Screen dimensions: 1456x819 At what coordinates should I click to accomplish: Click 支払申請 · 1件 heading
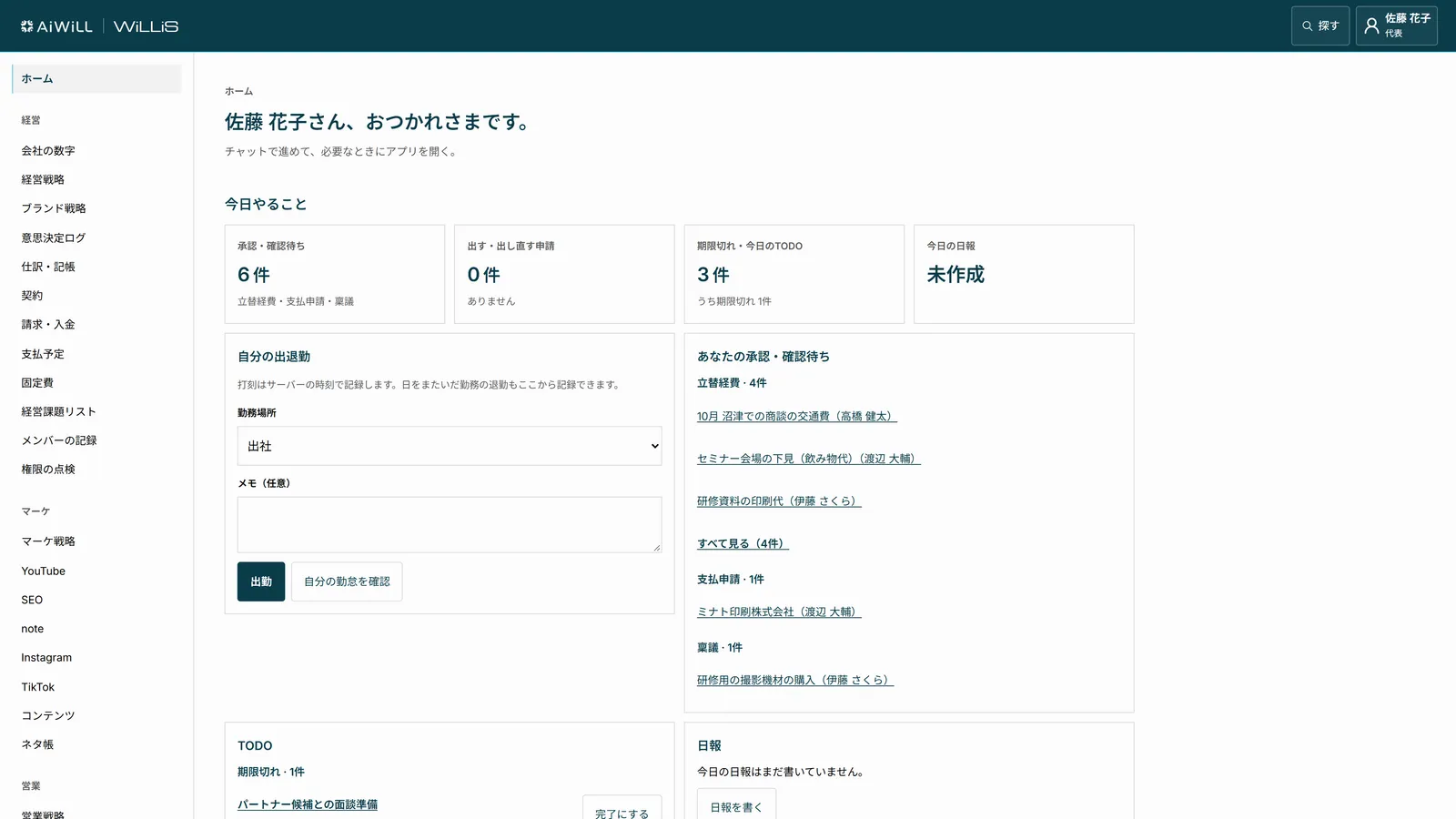(731, 580)
